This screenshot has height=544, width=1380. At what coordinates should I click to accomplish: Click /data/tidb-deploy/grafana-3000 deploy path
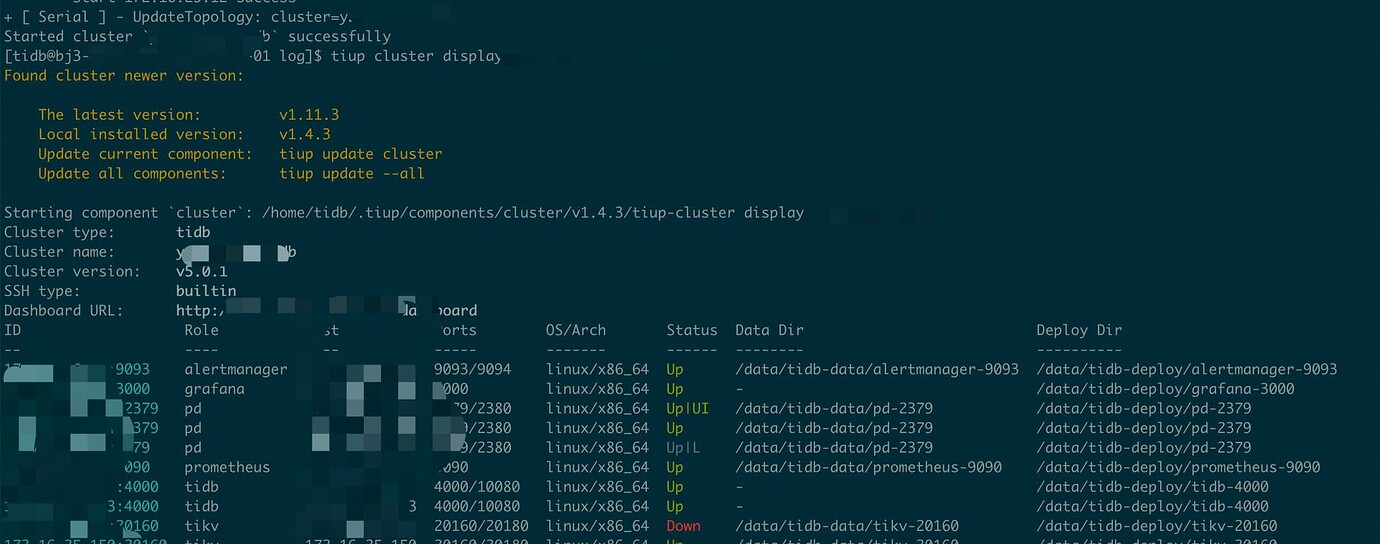point(1165,389)
